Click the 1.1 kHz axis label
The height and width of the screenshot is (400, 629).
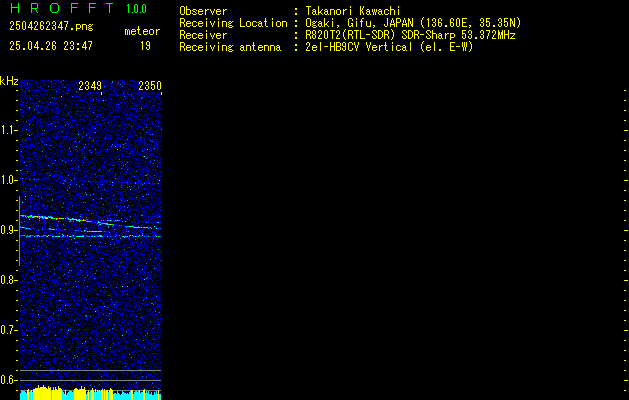click(x=8, y=130)
